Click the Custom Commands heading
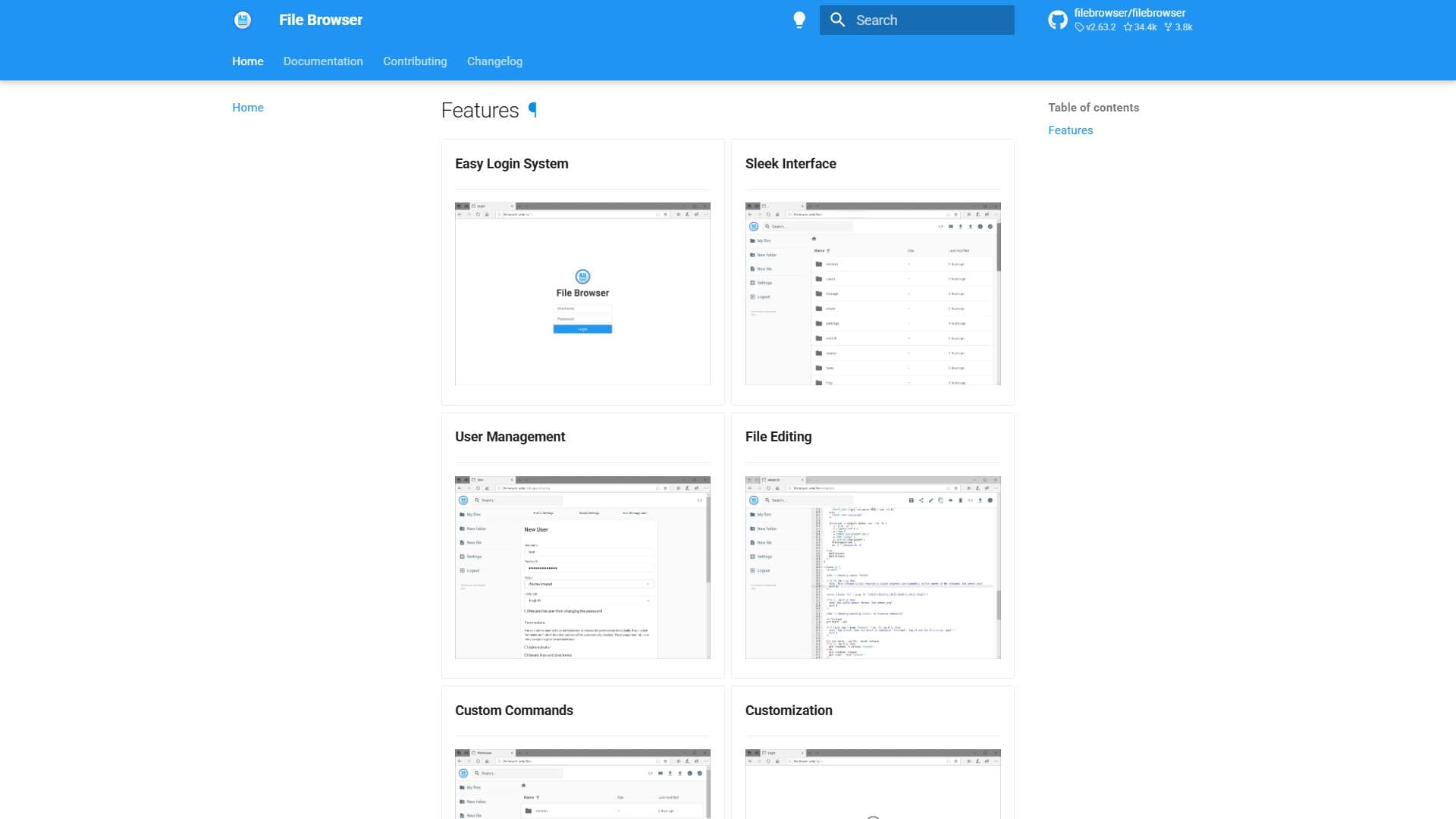1456x819 pixels. click(514, 711)
